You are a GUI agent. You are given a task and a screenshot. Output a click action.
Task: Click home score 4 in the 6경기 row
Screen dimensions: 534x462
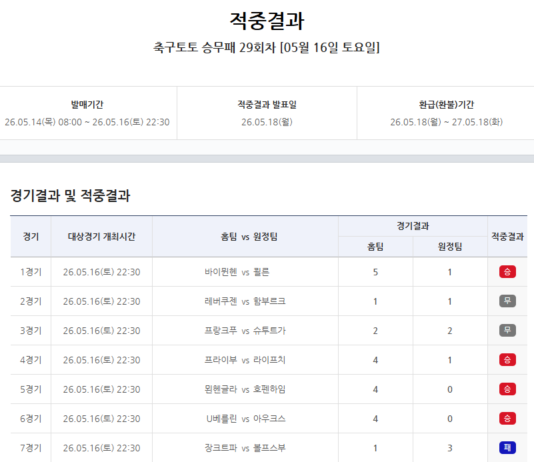pyautogui.click(x=375, y=418)
